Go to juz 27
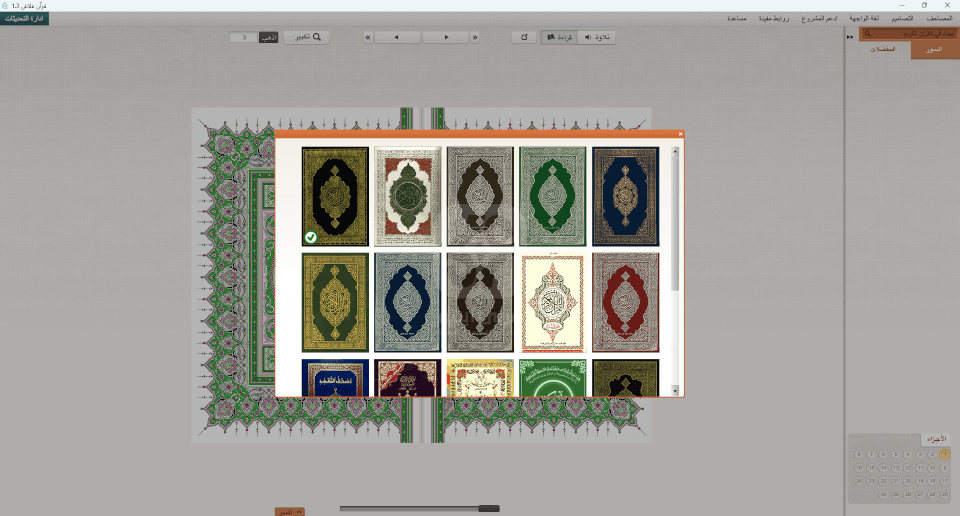960x516 pixels. (x=920, y=494)
